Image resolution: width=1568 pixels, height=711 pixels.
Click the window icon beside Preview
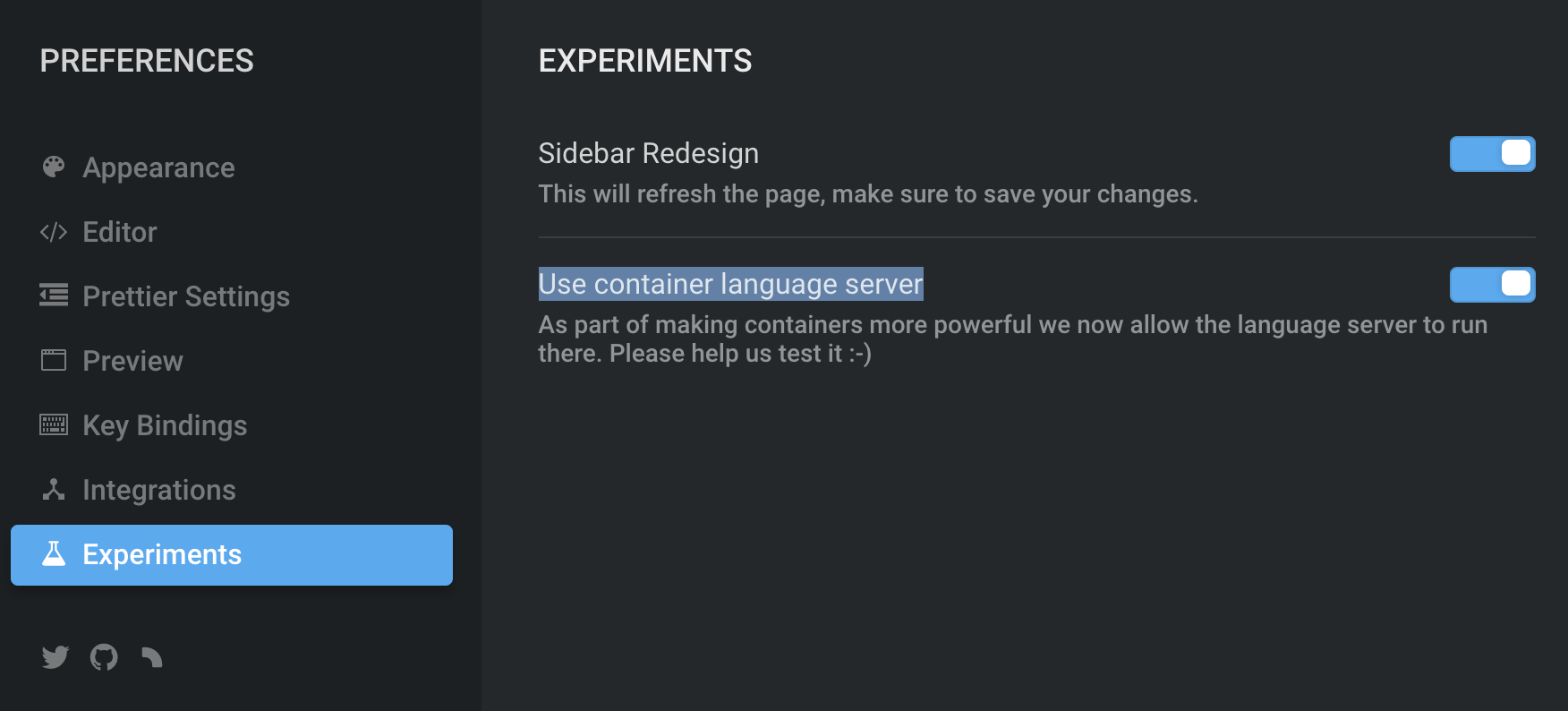pyautogui.click(x=54, y=360)
